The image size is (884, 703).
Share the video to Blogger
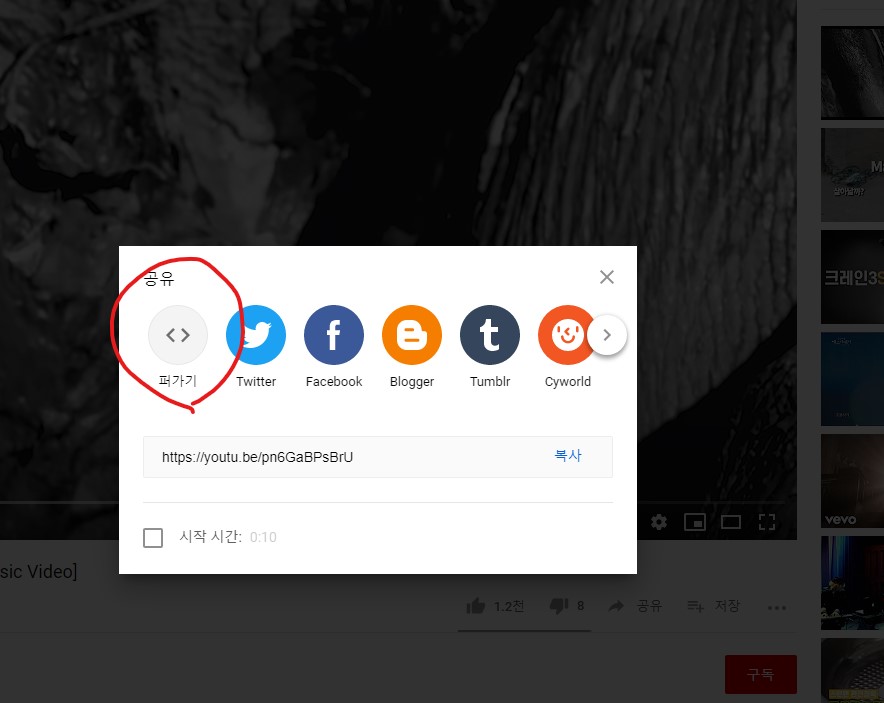(412, 335)
